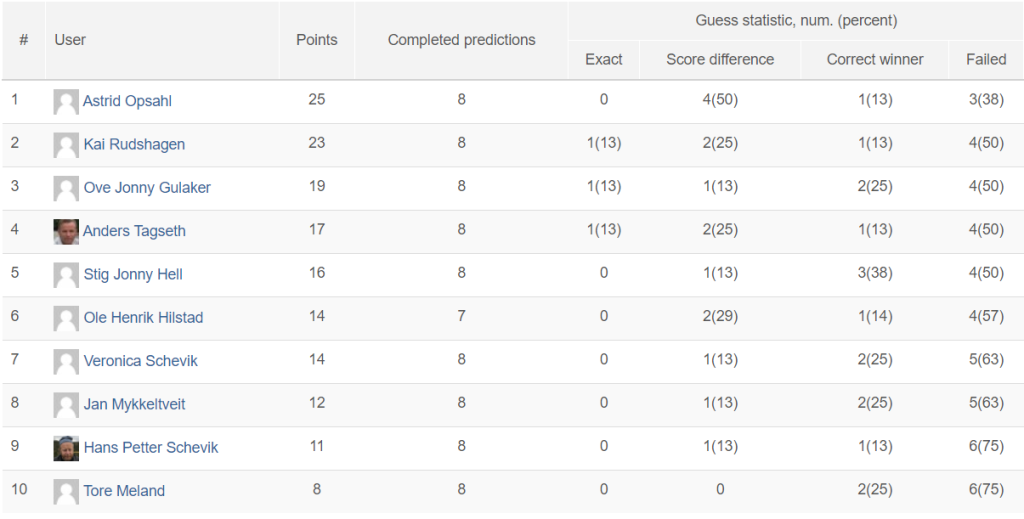Open Jan Mykkeltveit's user link
Screen dimensions: 1024x519
135,404
